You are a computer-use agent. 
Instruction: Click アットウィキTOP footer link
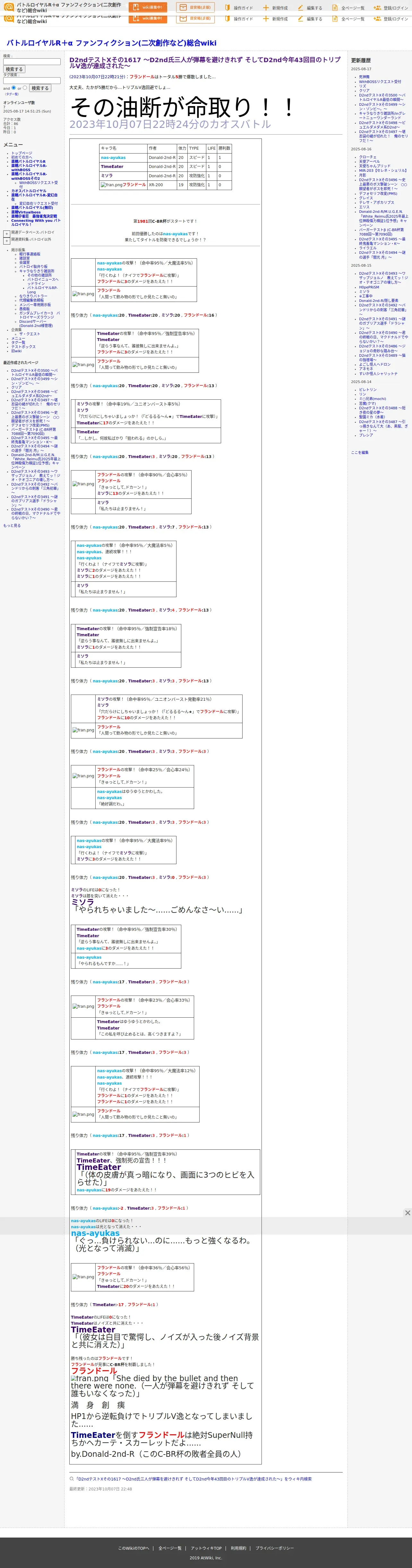click(x=206, y=1548)
